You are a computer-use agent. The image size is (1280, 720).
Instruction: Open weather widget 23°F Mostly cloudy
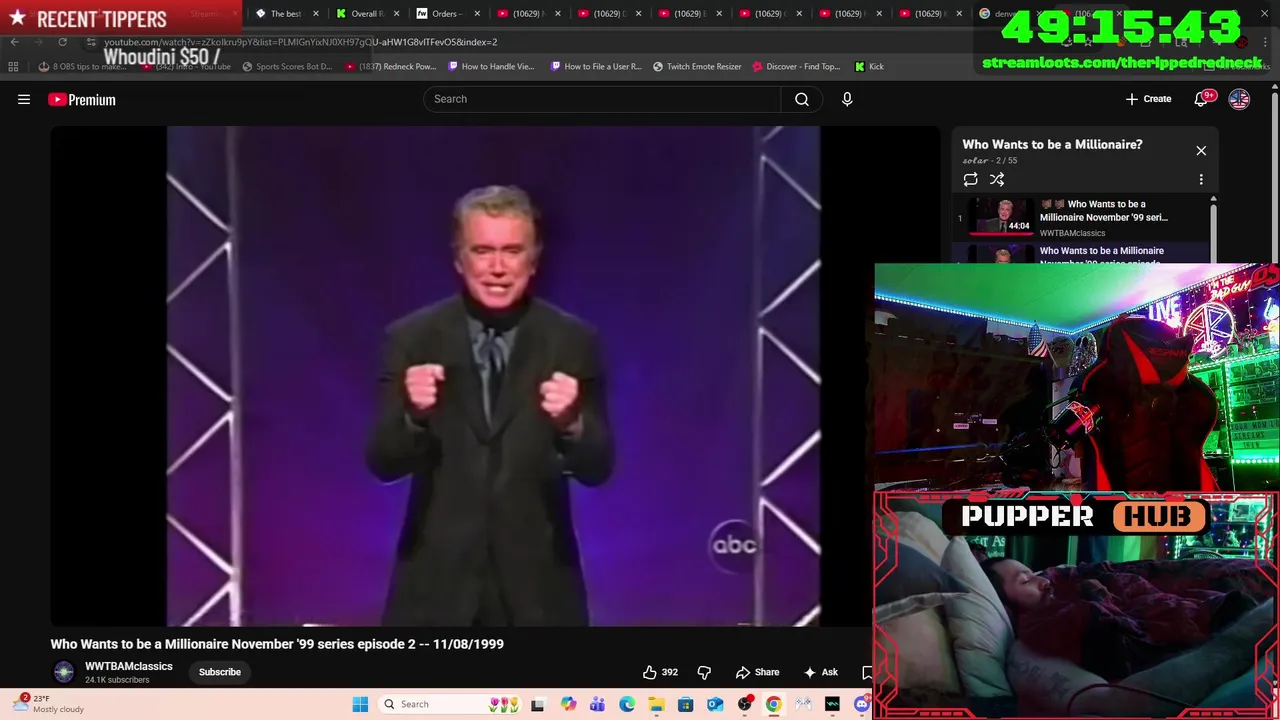pyautogui.click(x=50, y=704)
